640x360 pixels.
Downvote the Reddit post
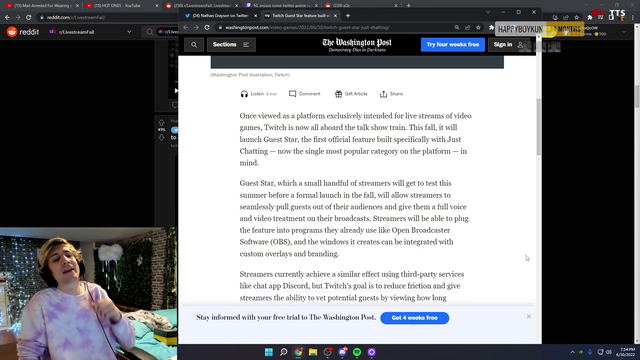click(x=162, y=138)
